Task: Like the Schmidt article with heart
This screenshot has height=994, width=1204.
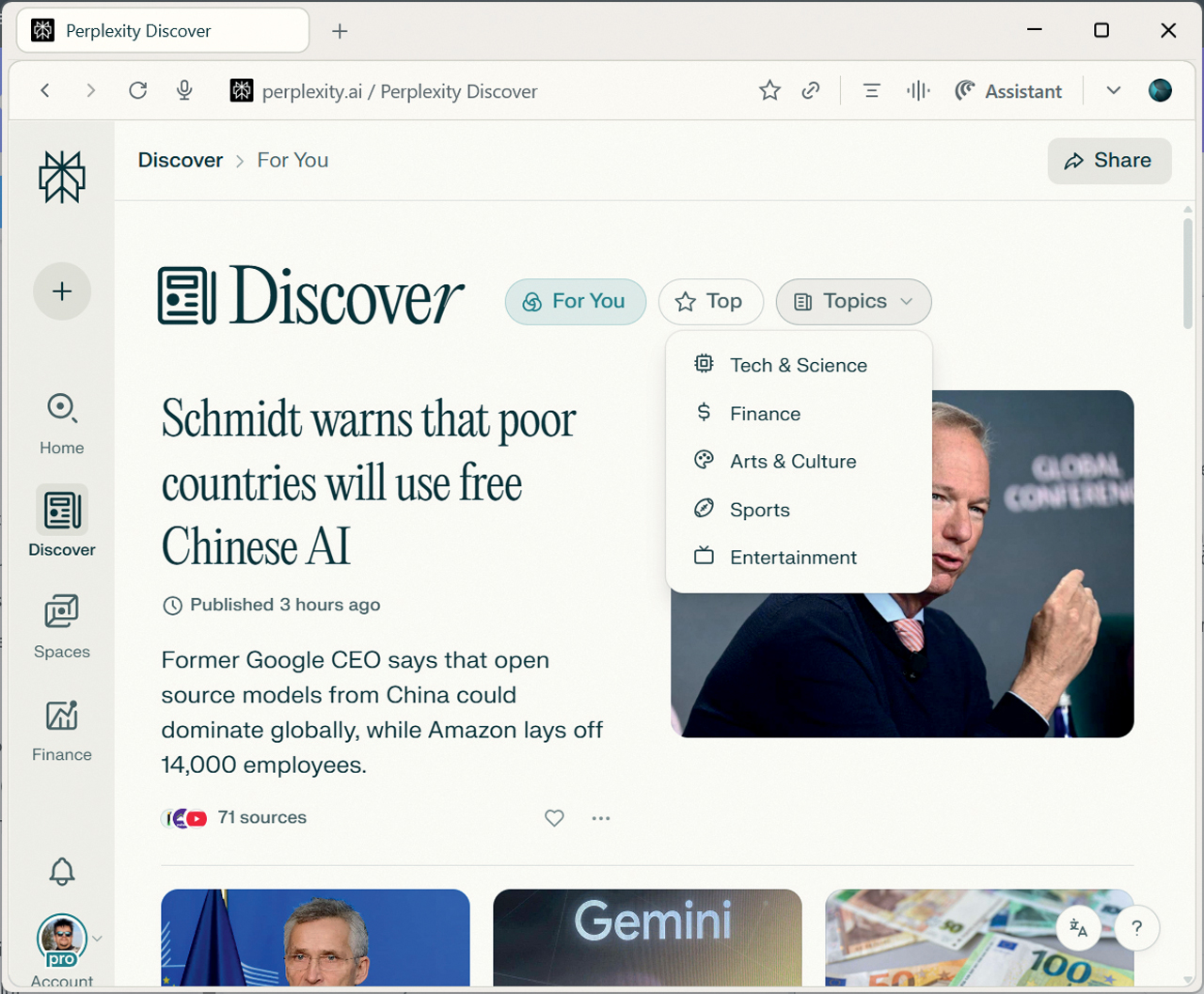Action: pos(554,818)
